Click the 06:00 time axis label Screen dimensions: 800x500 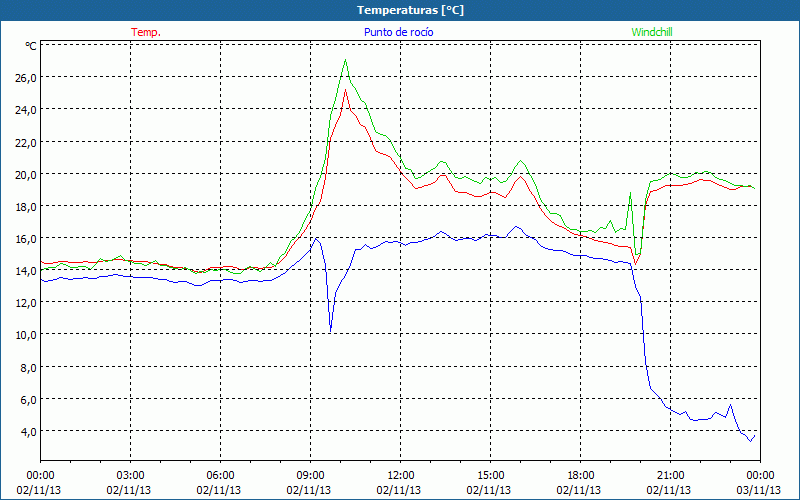(220, 476)
